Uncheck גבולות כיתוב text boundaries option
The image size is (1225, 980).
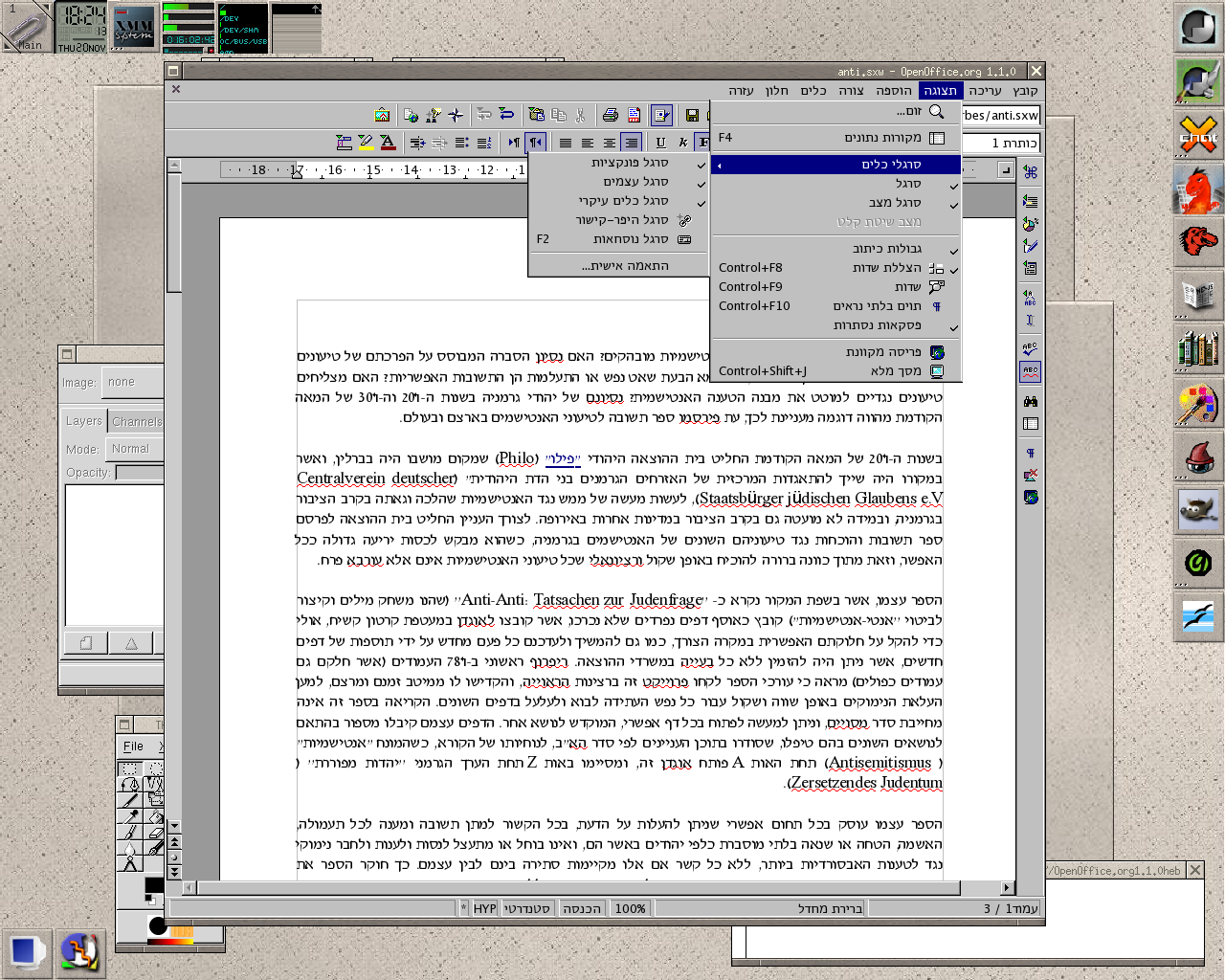pyautogui.click(x=886, y=249)
